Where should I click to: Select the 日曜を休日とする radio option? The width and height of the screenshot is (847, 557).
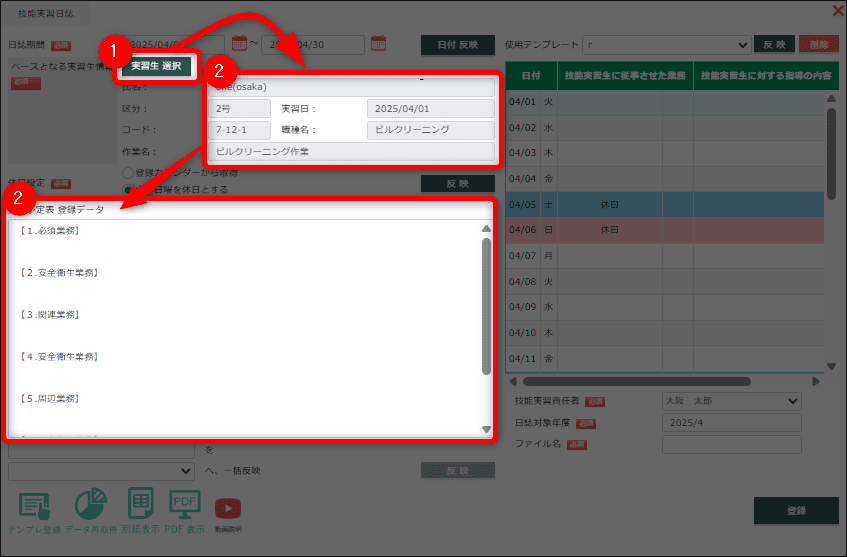(x=127, y=189)
